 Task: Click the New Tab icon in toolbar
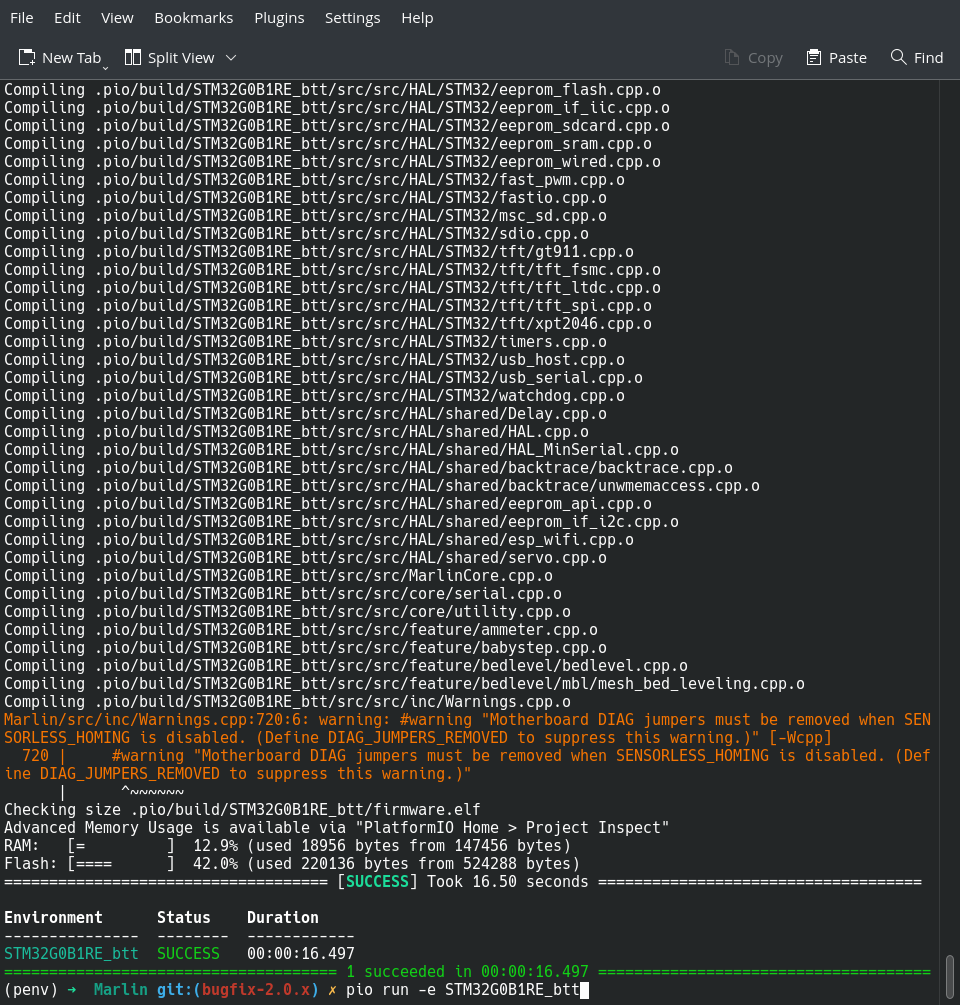27,58
